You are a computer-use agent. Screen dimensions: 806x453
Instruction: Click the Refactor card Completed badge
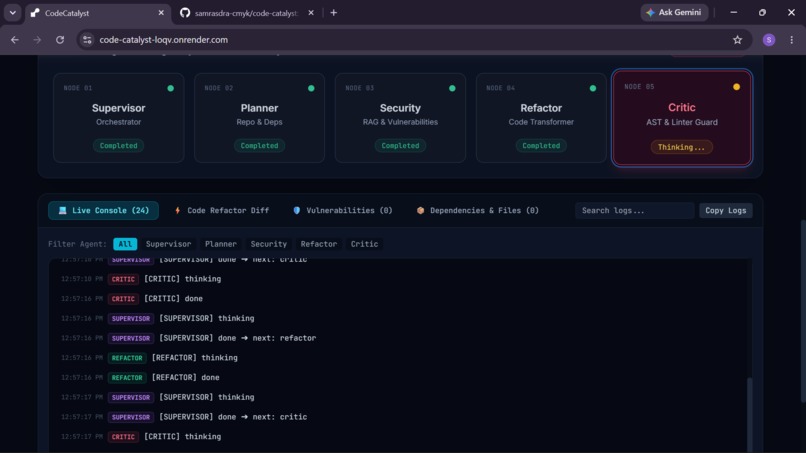(x=541, y=146)
